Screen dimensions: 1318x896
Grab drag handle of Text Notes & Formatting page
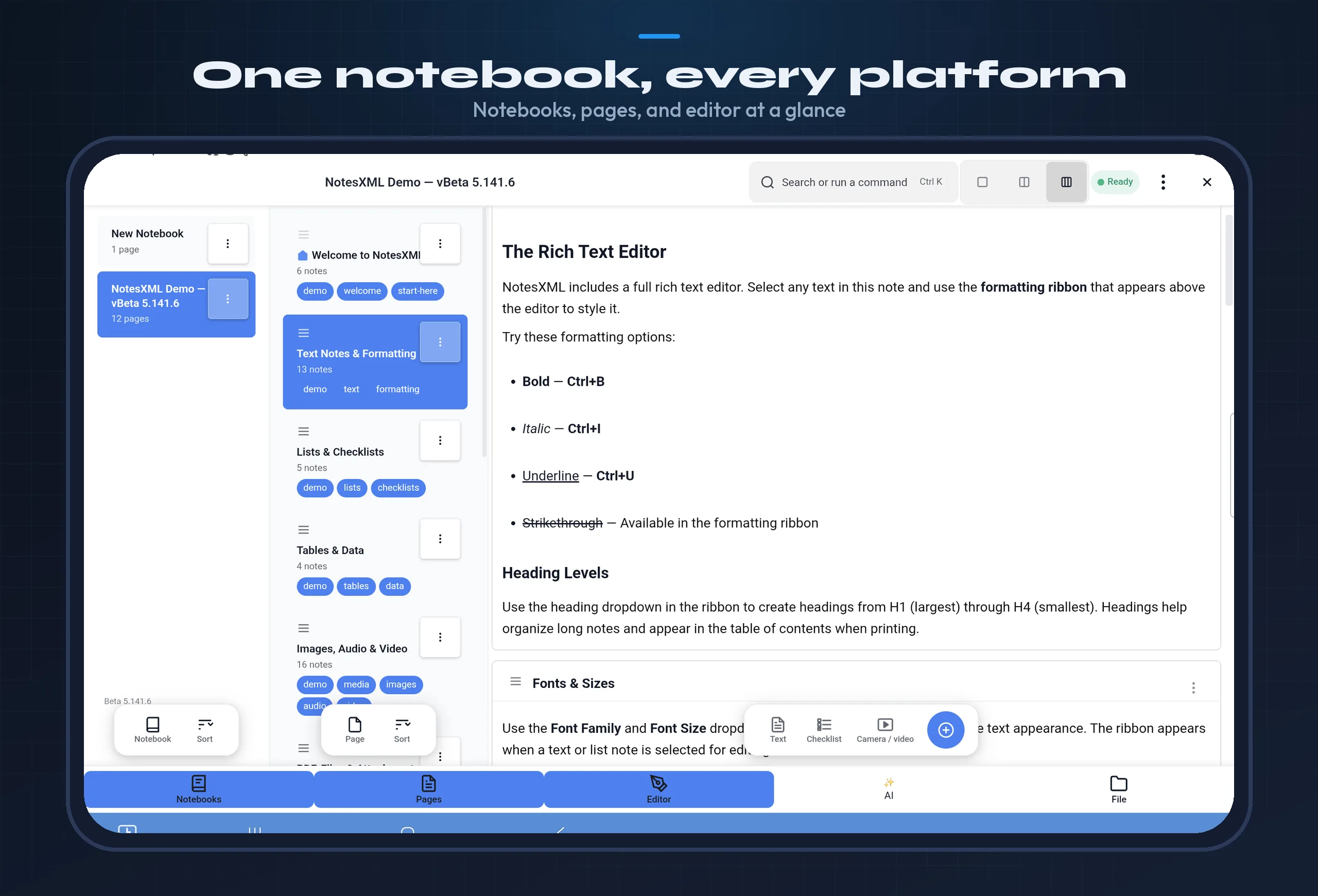tap(303, 333)
